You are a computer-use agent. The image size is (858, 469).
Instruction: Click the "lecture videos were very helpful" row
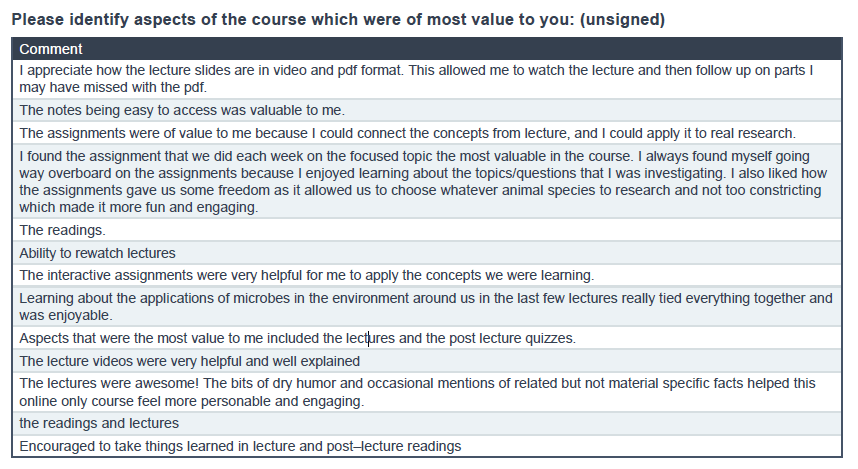point(189,361)
